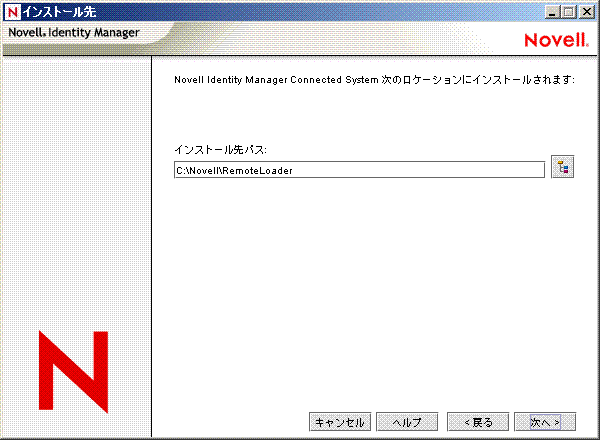600x440 pixels.
Task: Click the disabled maximize button in the title bar
Action: tap(569, 12)
